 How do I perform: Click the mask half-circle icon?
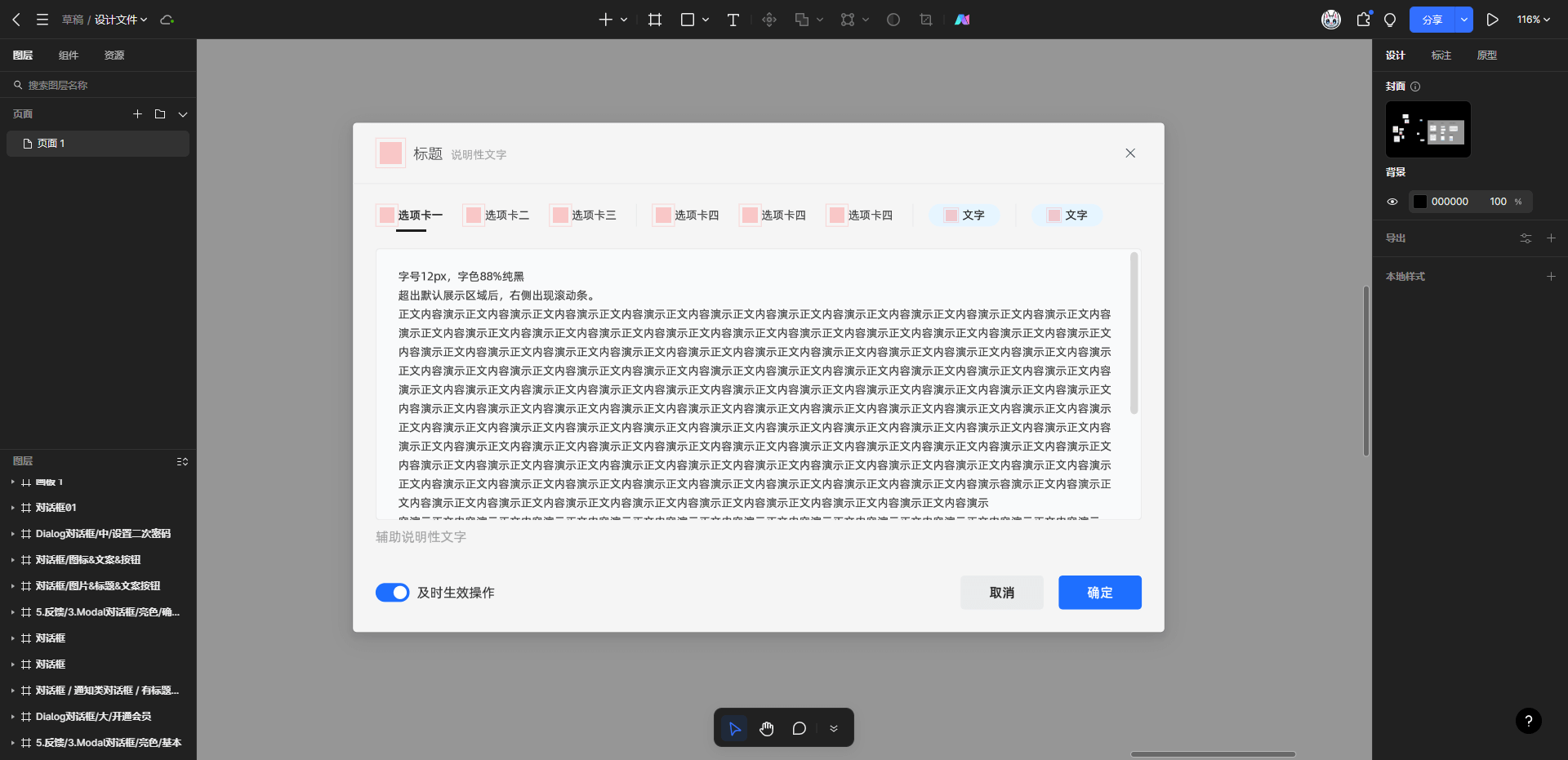893,20
